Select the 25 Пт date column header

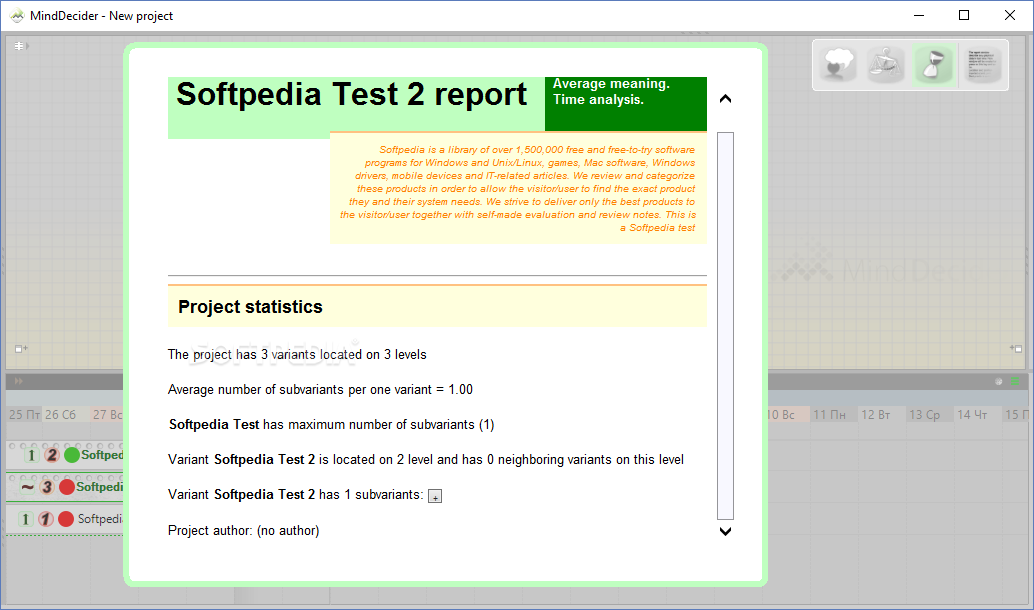[x=24, y=415]
